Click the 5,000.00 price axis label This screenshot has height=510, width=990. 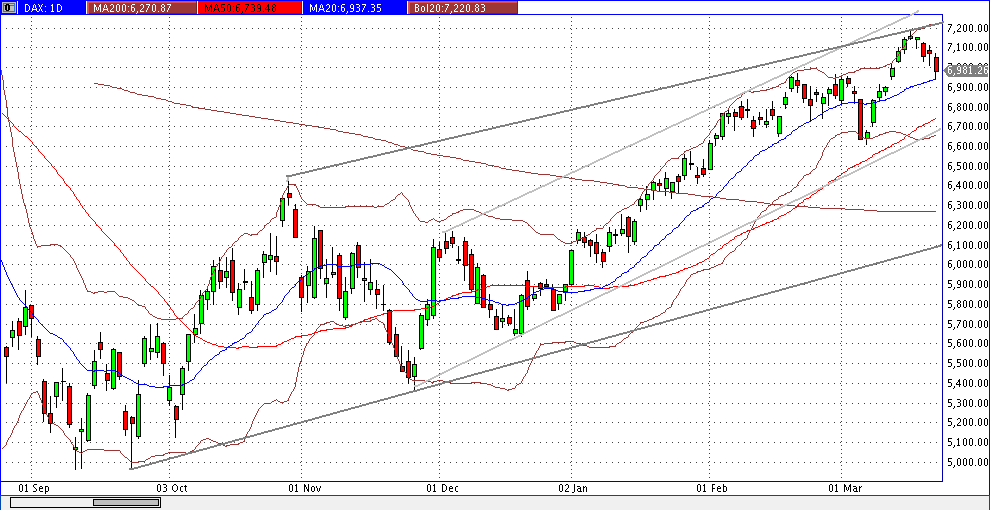pyautogui.click(x=967, y=462)
